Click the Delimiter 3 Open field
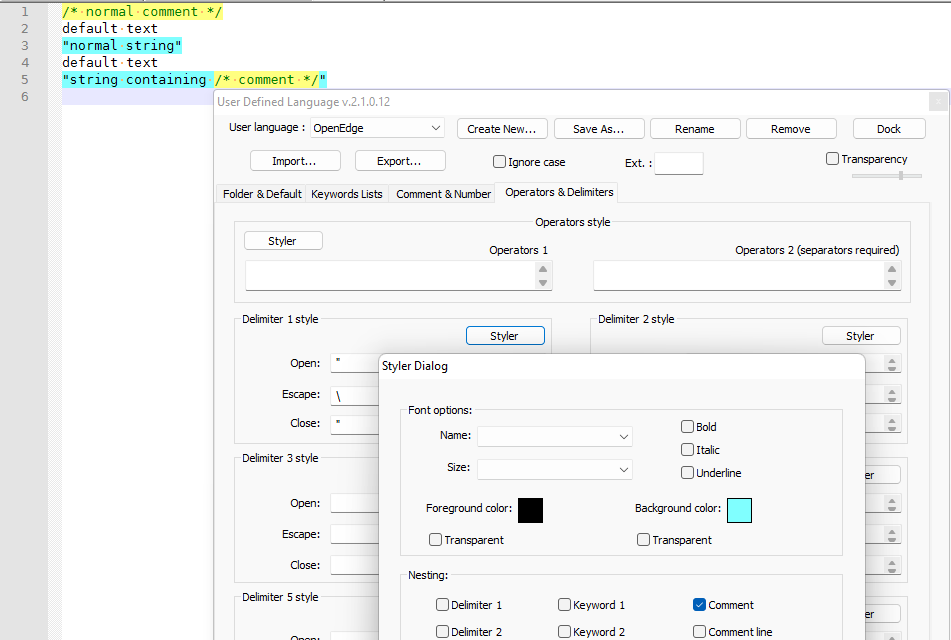Screen dimensions: 951x640 355,504
